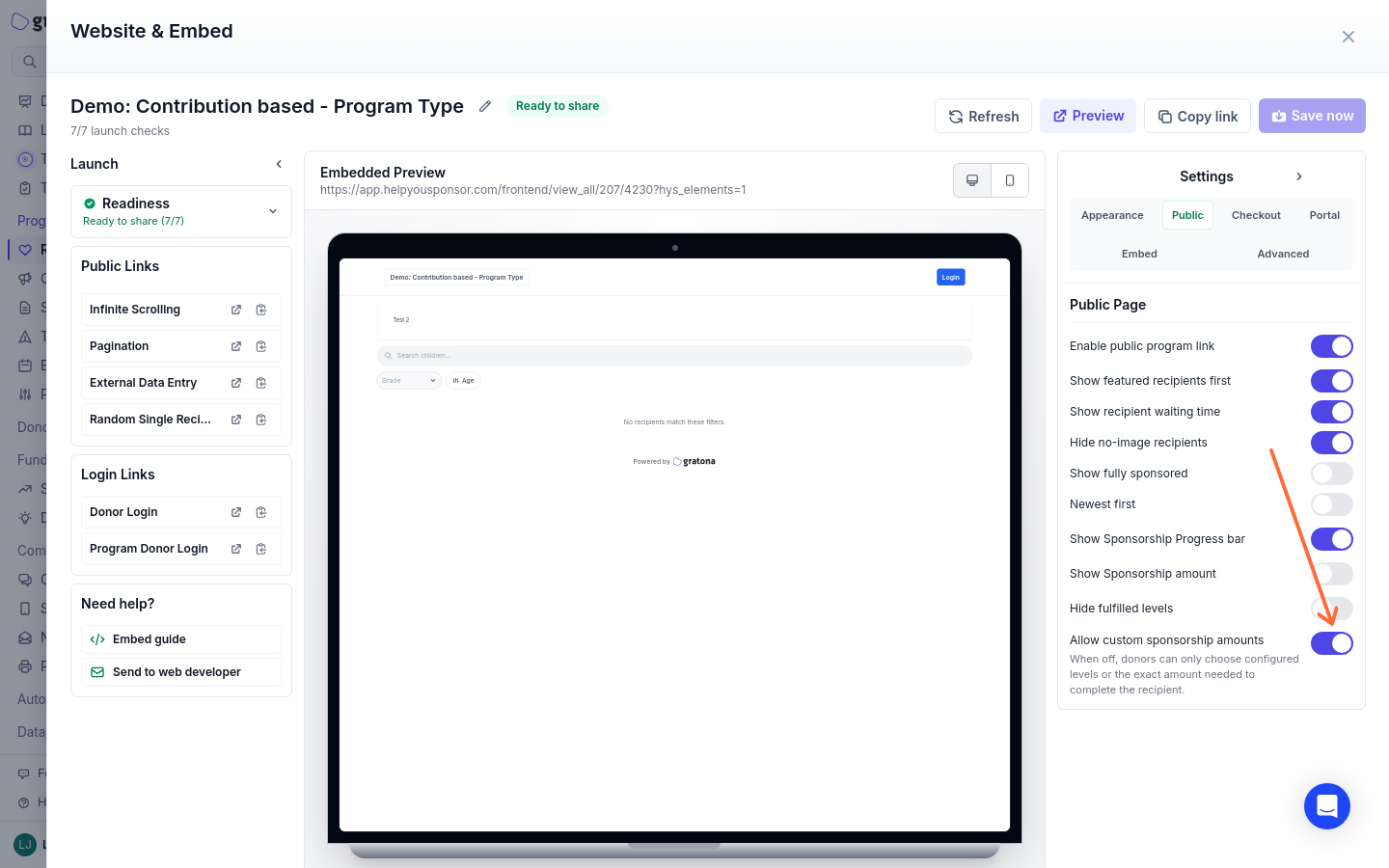Open the chat support widget
This screenshot has width=1389, height=868.
[1327, 806]
